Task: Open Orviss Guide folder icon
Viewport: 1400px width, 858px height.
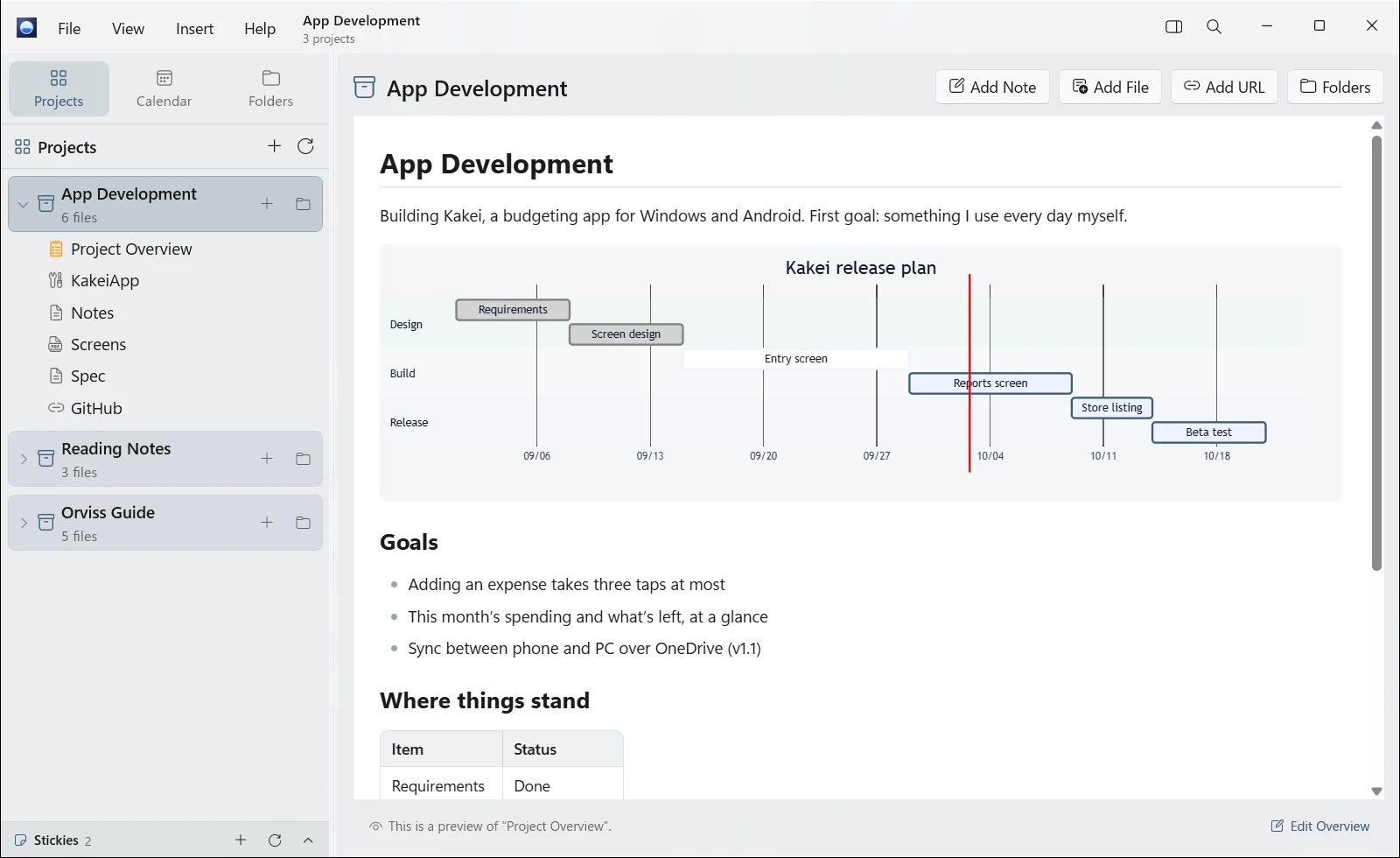Action: 303,523
